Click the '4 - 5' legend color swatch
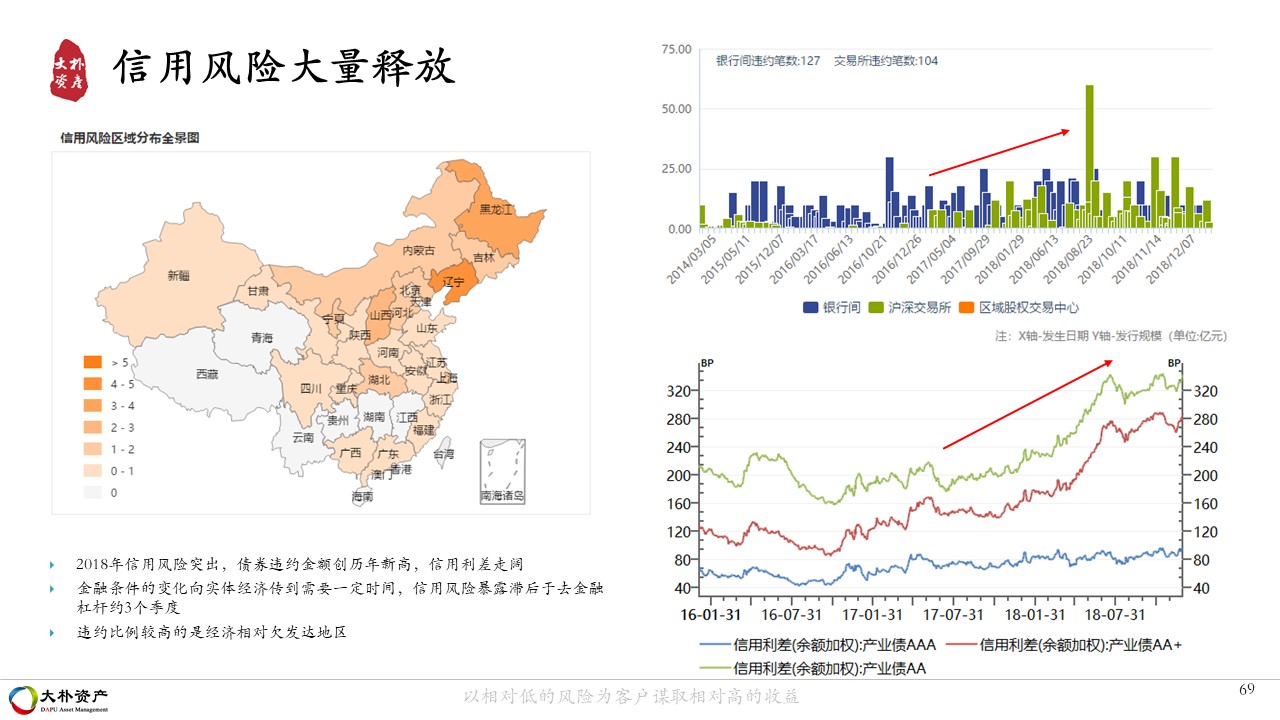This screenshot has height=720, width=1280. pos(93,384)
